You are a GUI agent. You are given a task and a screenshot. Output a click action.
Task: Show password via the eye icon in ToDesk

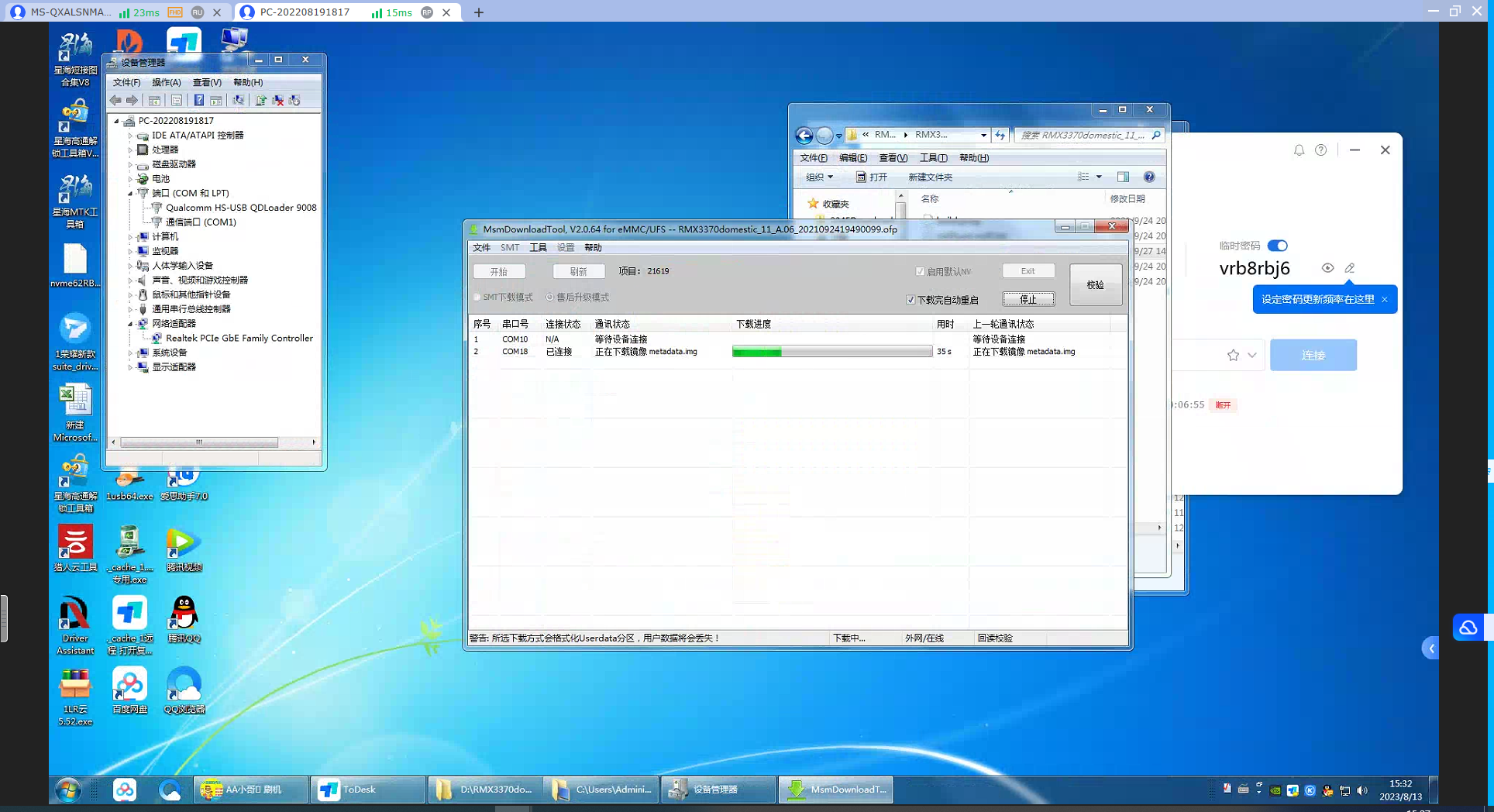coord(1327,268)
